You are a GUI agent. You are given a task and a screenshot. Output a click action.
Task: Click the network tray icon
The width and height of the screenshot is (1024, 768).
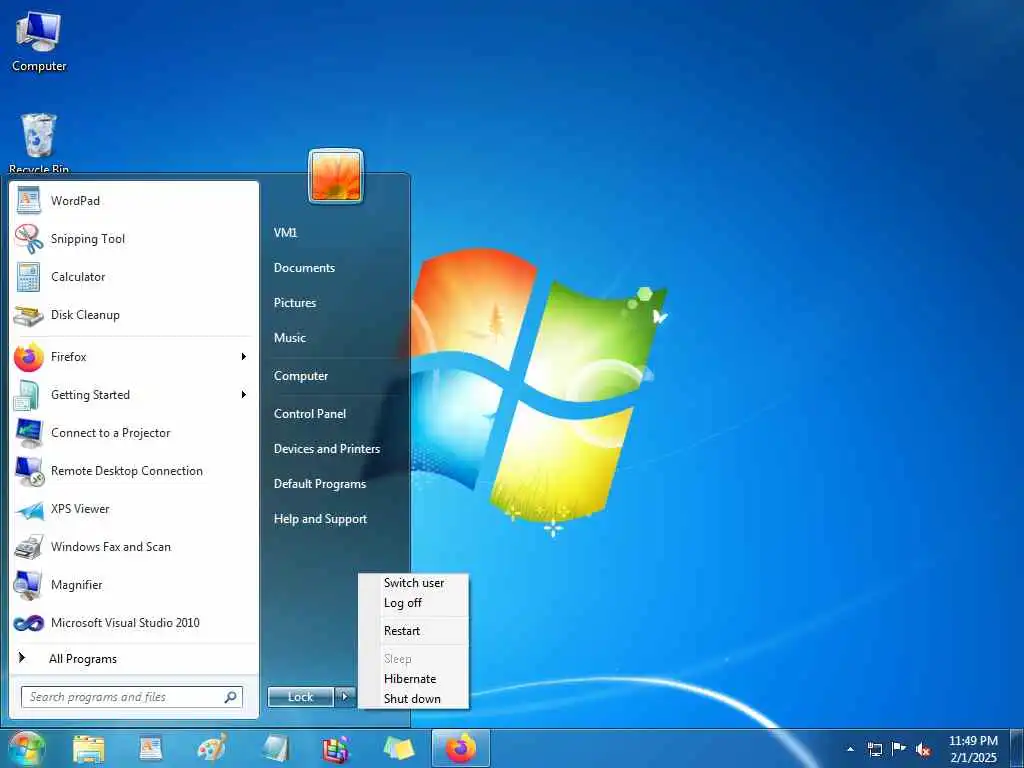(x=874, y=749)
